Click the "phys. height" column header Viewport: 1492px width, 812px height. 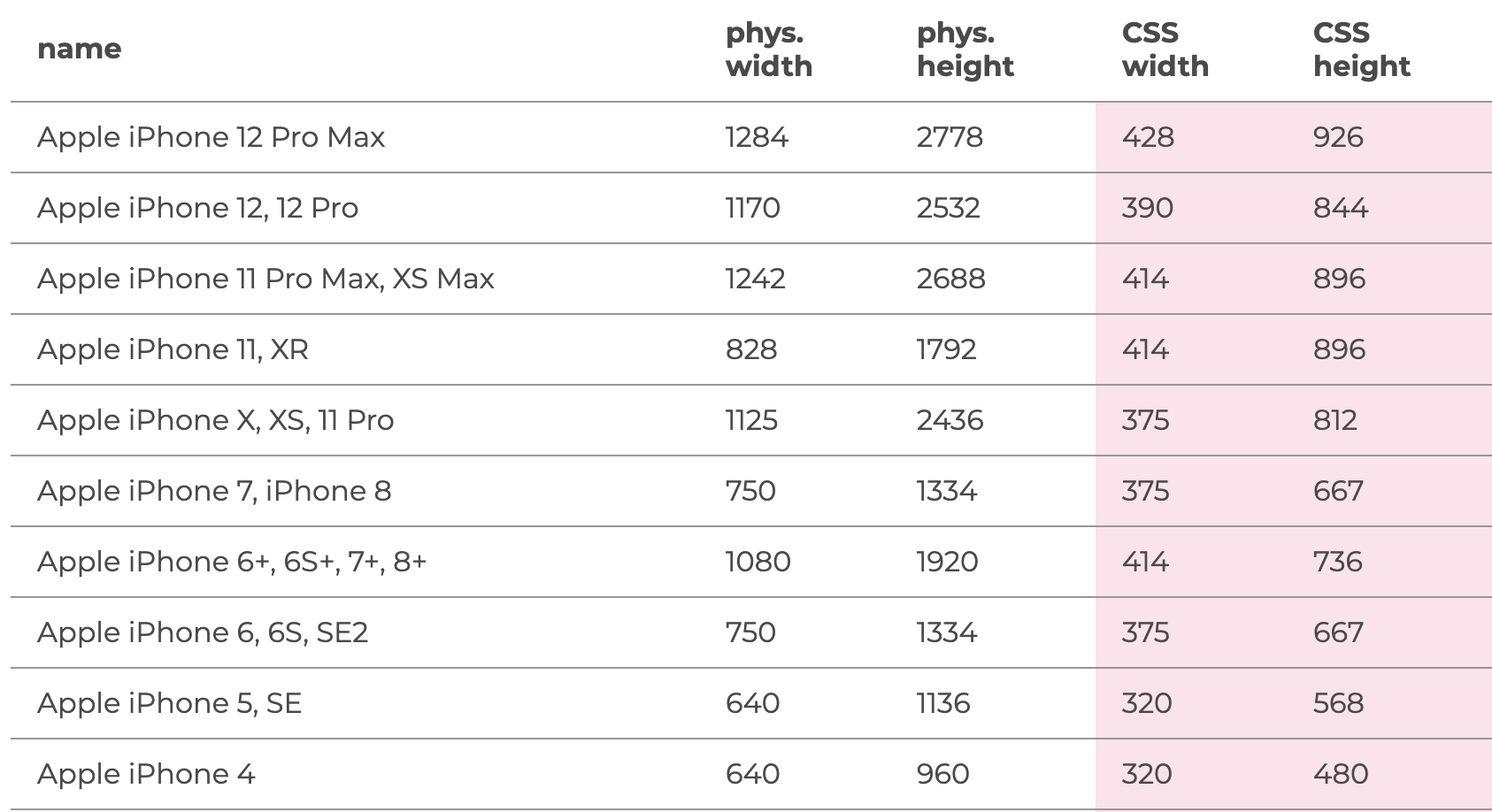tap(965, 50)
